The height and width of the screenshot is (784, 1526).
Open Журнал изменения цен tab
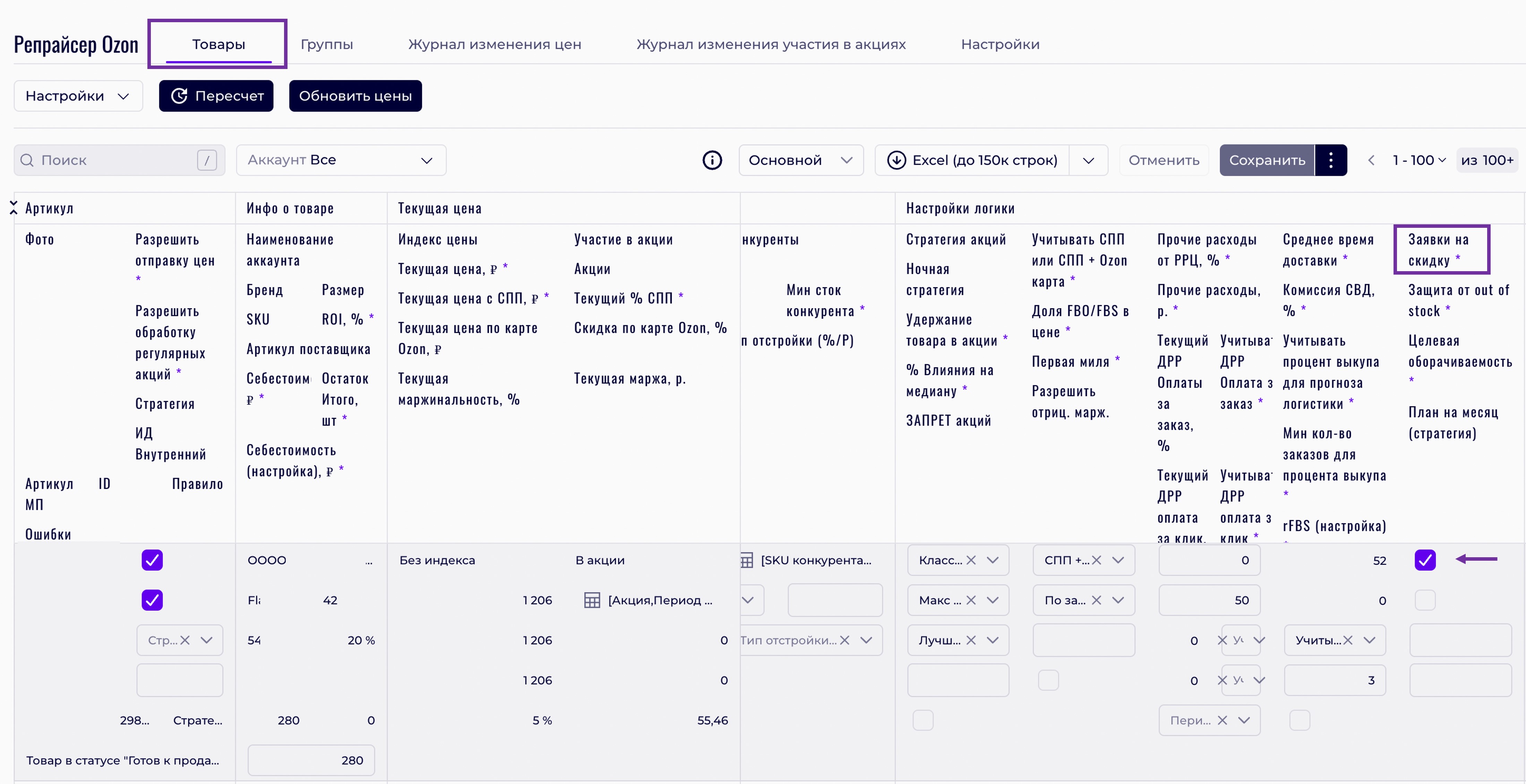click(x=495, y=44)
